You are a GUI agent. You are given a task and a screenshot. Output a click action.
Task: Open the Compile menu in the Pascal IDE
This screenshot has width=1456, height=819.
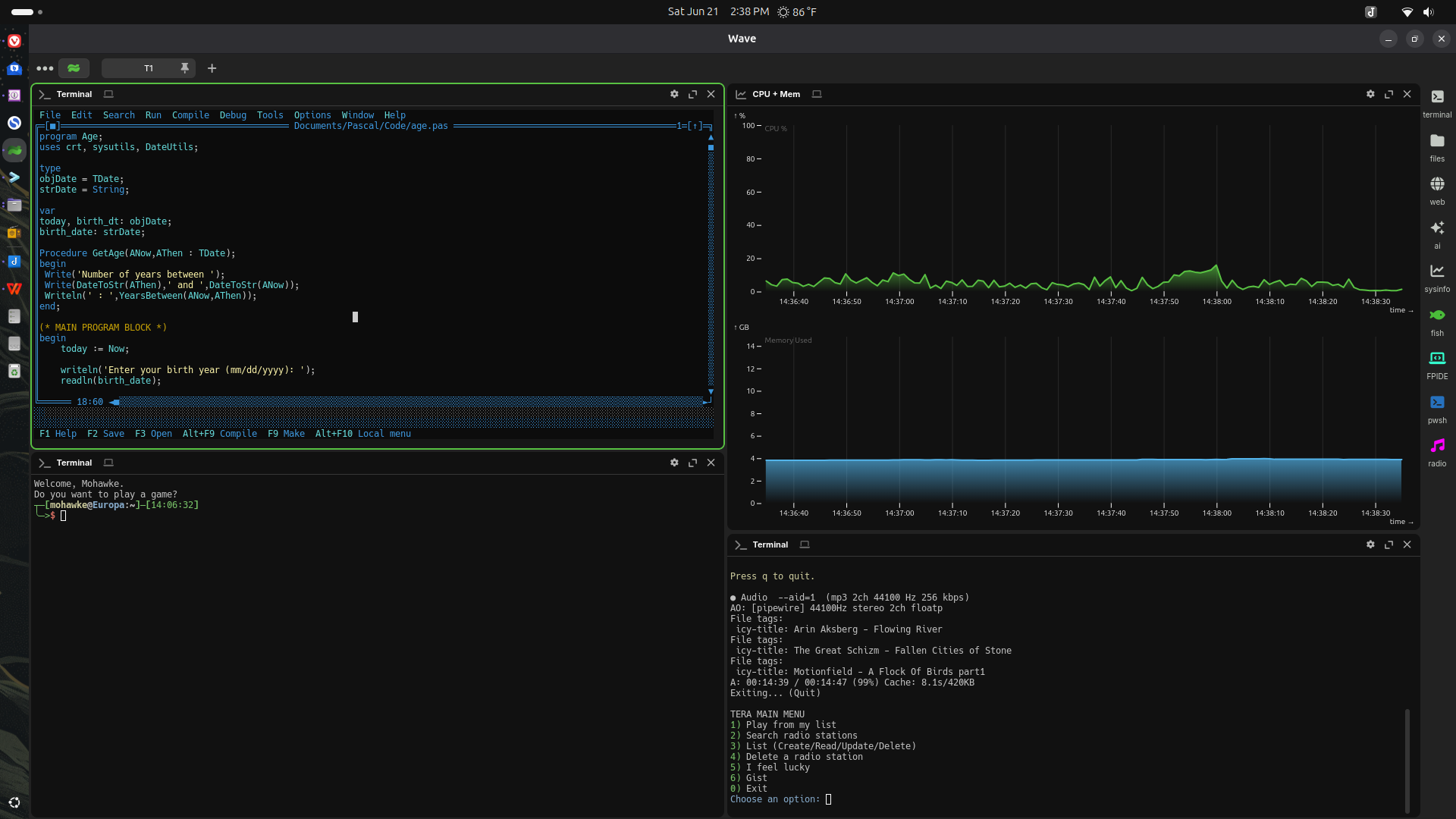[x=190, y=115]
